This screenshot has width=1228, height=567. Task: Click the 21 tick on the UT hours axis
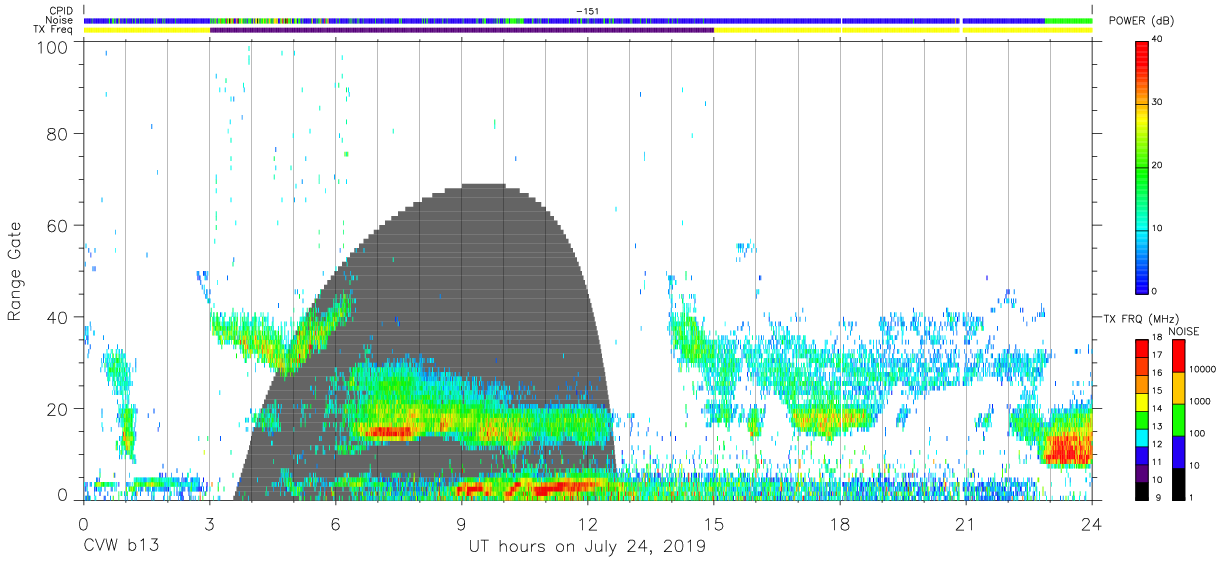pos(966,524)
